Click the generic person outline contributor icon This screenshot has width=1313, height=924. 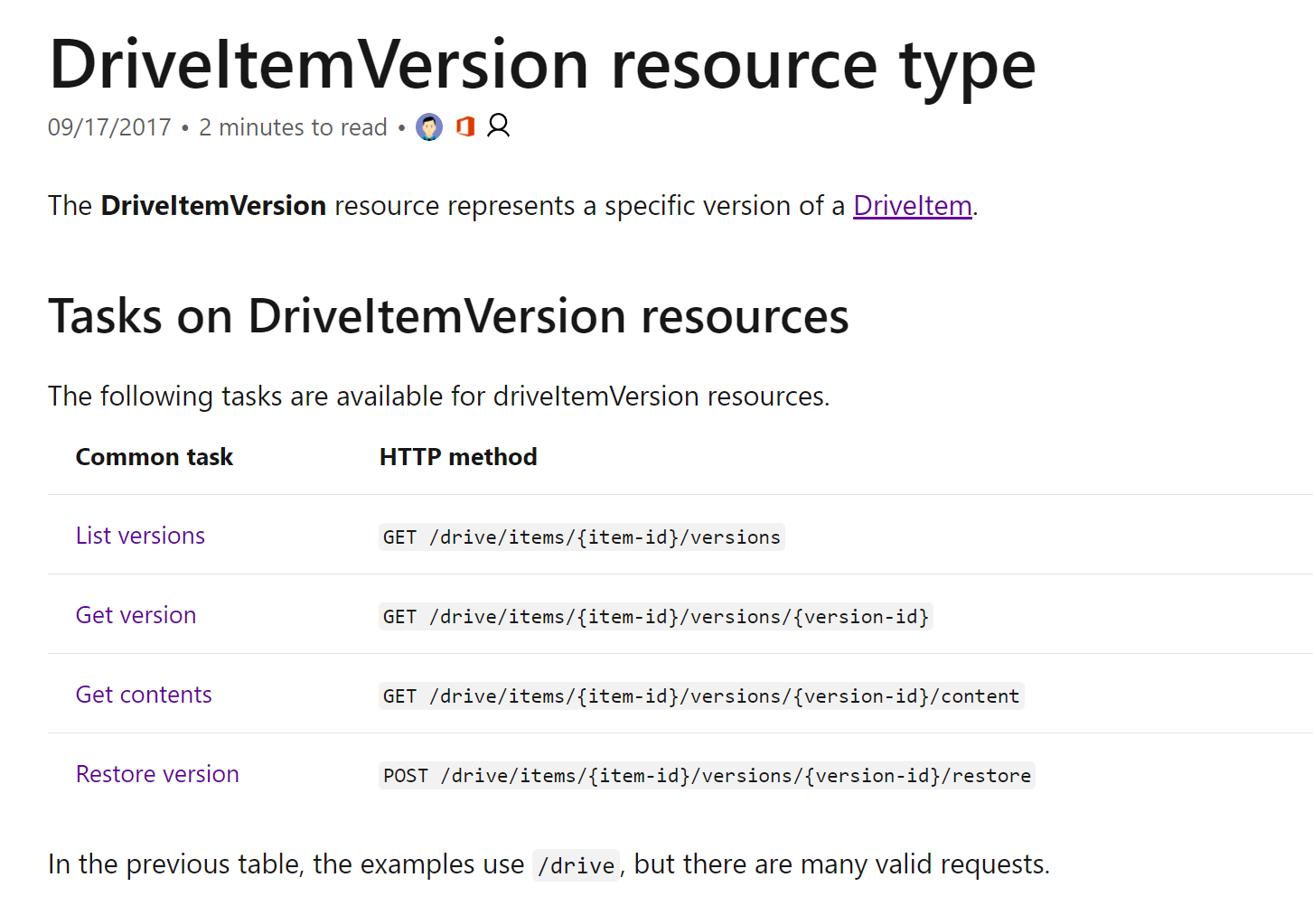[499, 126]
